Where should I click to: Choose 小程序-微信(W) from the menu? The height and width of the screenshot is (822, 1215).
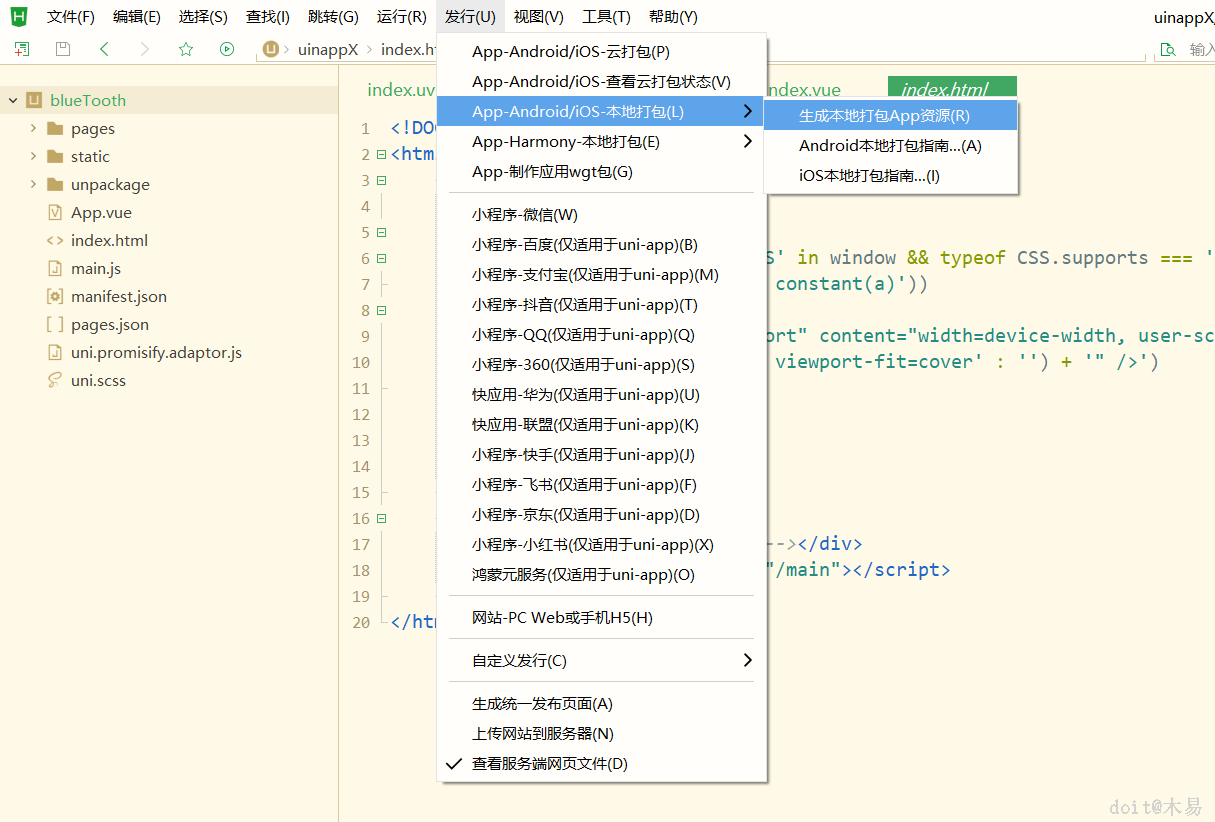pyautogui.click(x=524, y=215)
